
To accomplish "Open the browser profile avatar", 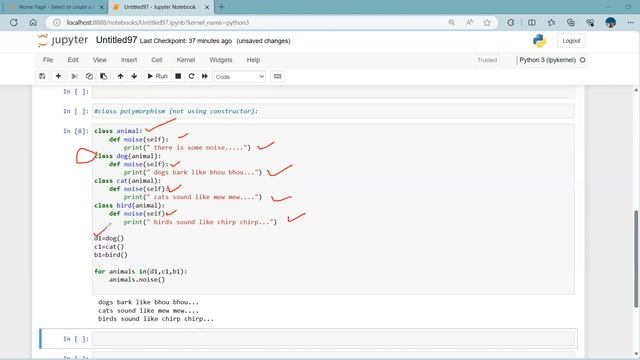I will pos(611,22).
